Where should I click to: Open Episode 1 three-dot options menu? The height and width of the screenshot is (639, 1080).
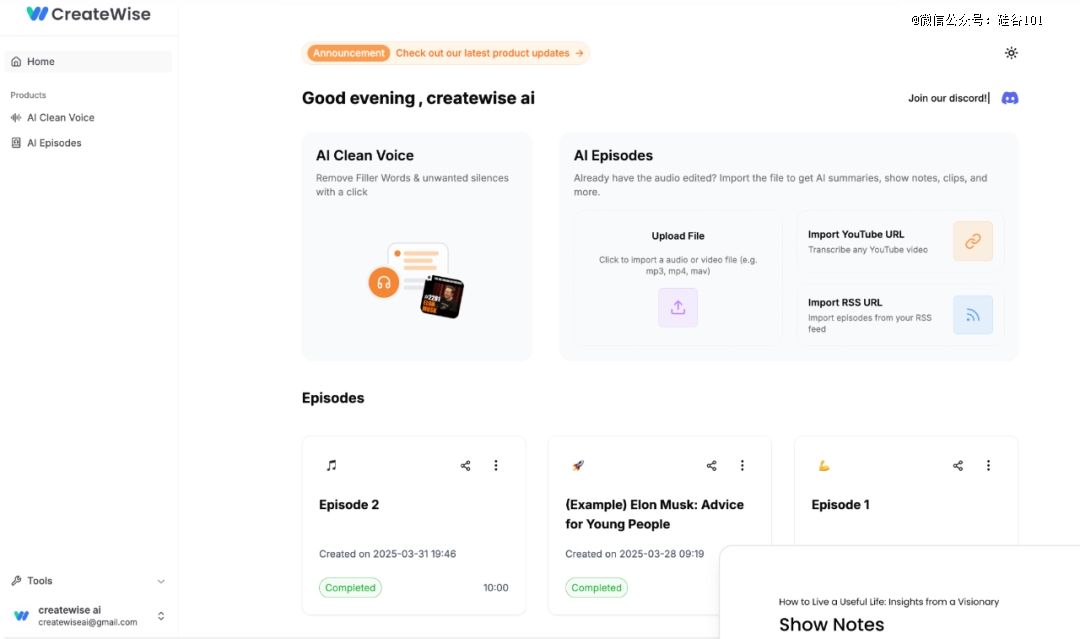click(x=988, y=465)
